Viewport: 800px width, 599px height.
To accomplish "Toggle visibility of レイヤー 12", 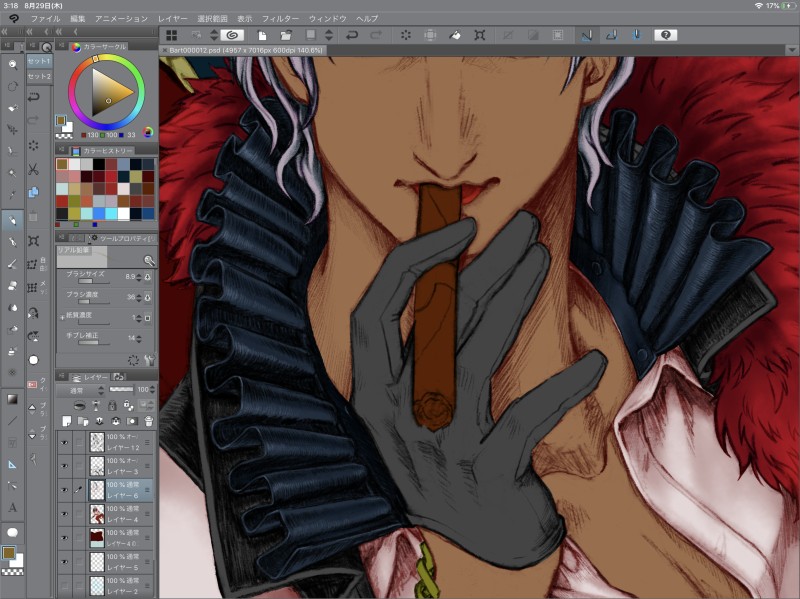I will [x=64, y=442].
